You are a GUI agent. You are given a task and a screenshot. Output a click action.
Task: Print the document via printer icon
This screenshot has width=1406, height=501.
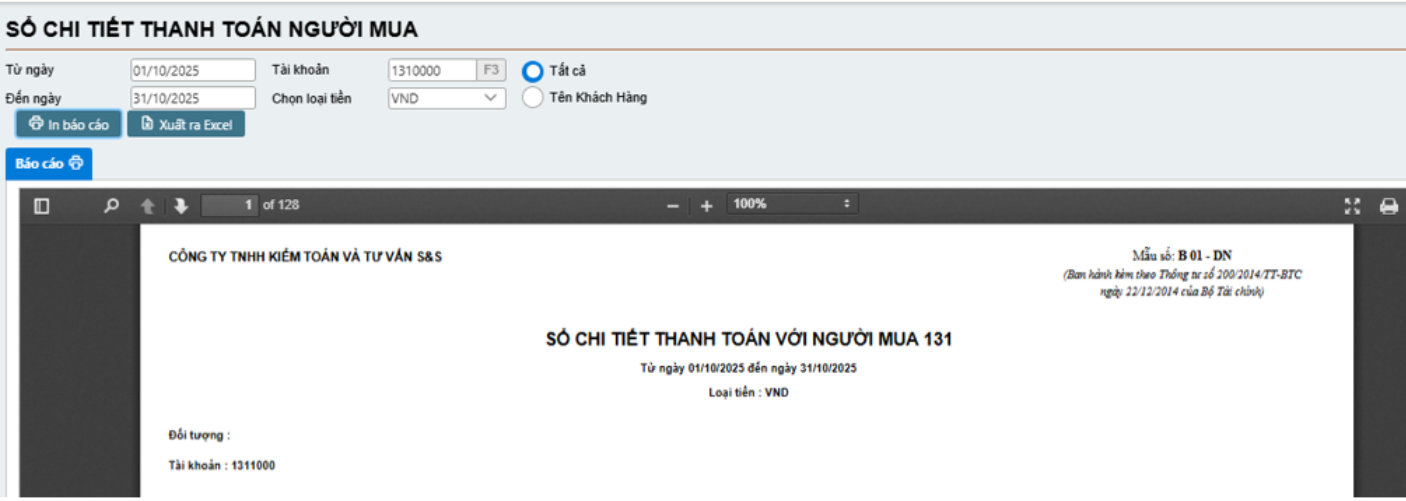click(1388, 206)
